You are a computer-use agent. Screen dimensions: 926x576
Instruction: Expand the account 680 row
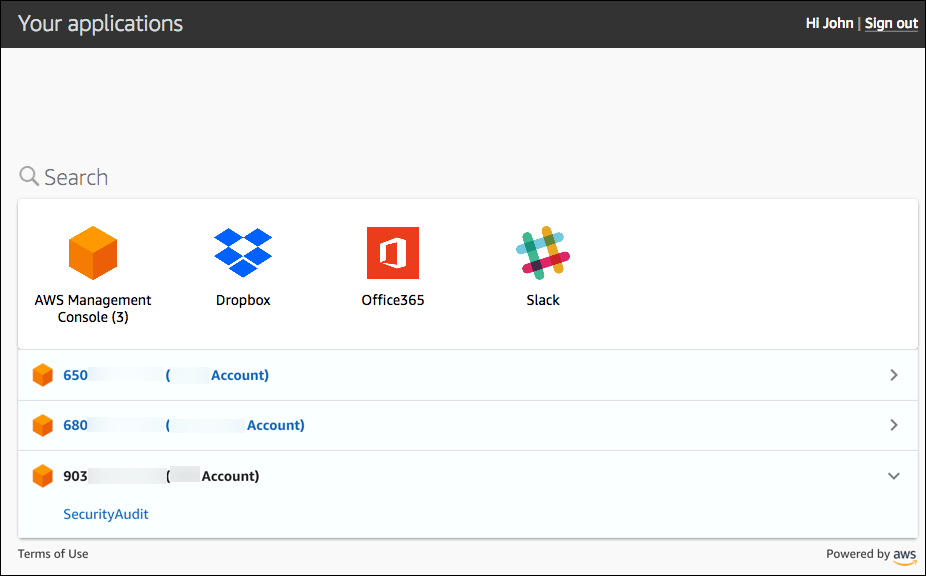point(893,424)
